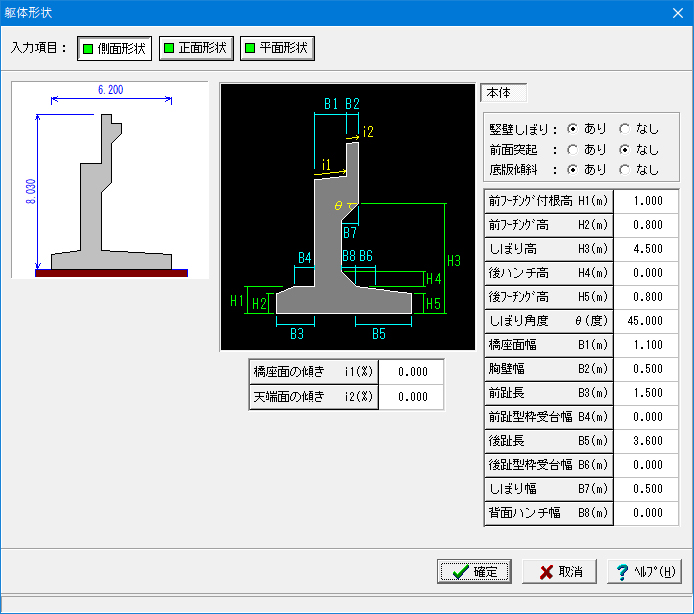
Task: Open help with the ﾍﾙﾌﾟ(H) button
Action: click(644, 572)
